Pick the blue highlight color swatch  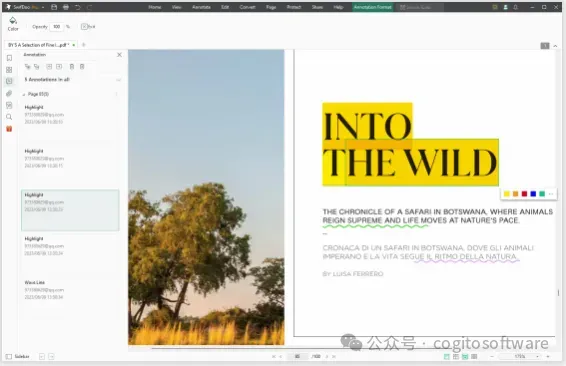533,194
